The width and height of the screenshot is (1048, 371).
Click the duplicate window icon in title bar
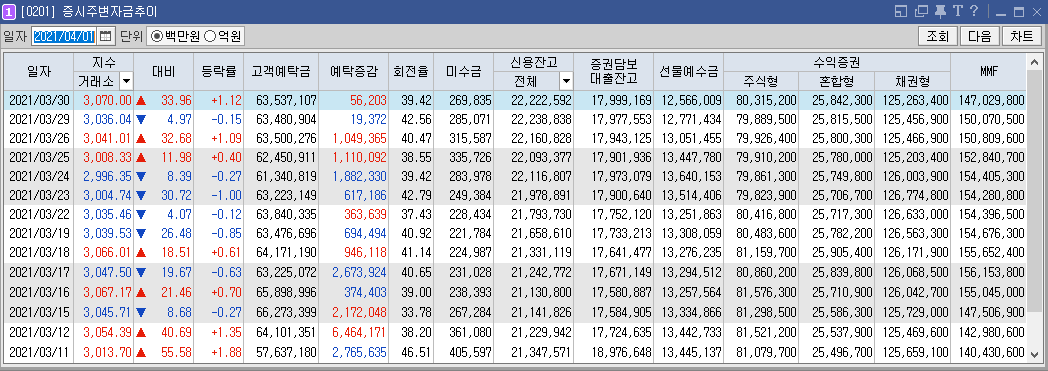pos(922,11)
